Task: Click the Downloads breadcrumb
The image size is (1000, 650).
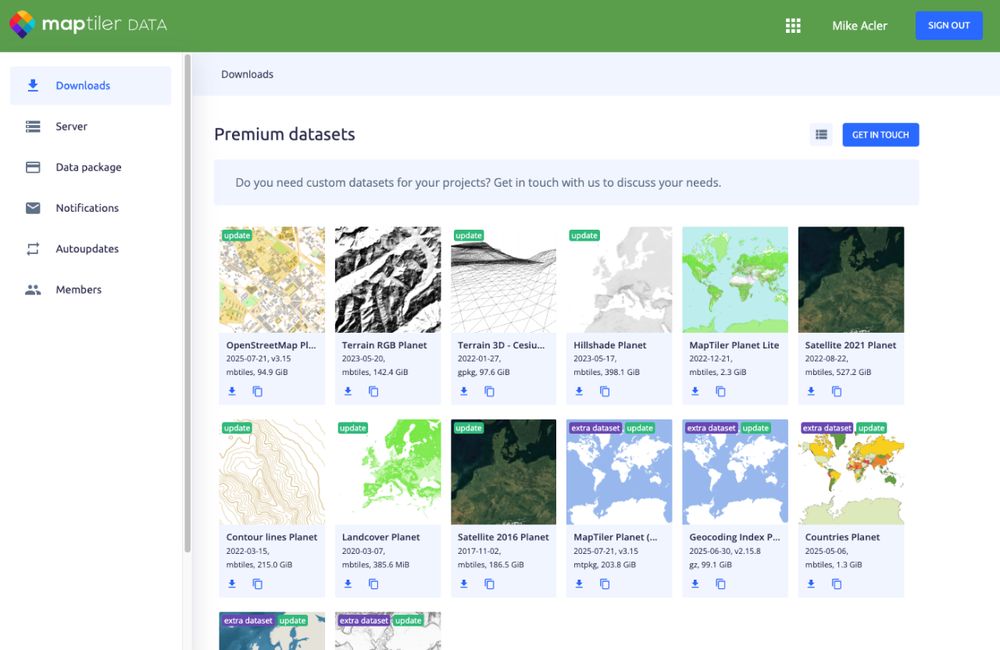Action: [x=247, y=74]
